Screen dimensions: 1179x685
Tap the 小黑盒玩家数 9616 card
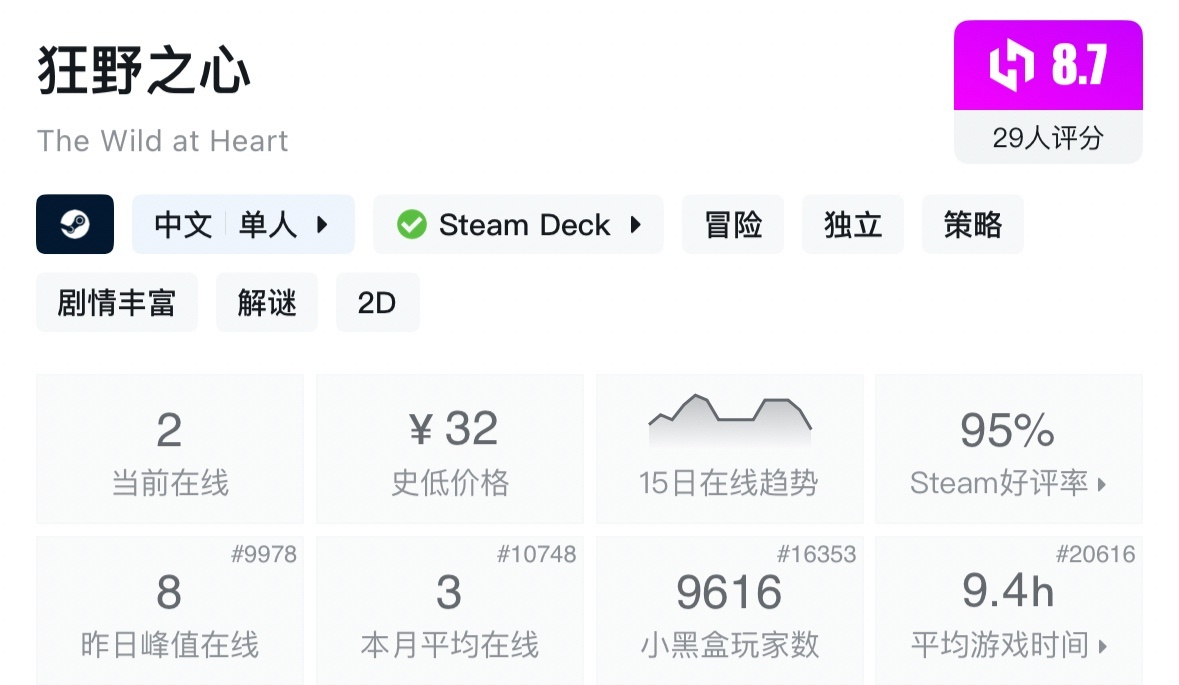tap(729, 610)
